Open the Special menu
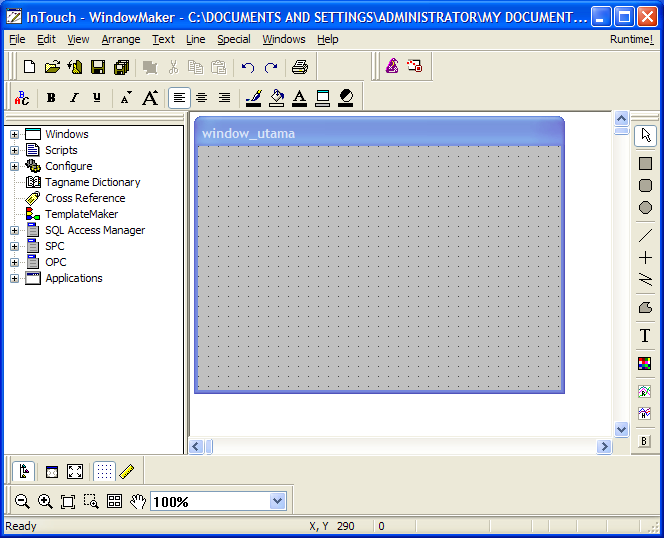Viewport: 664px width, 538px height. [234, 39]
